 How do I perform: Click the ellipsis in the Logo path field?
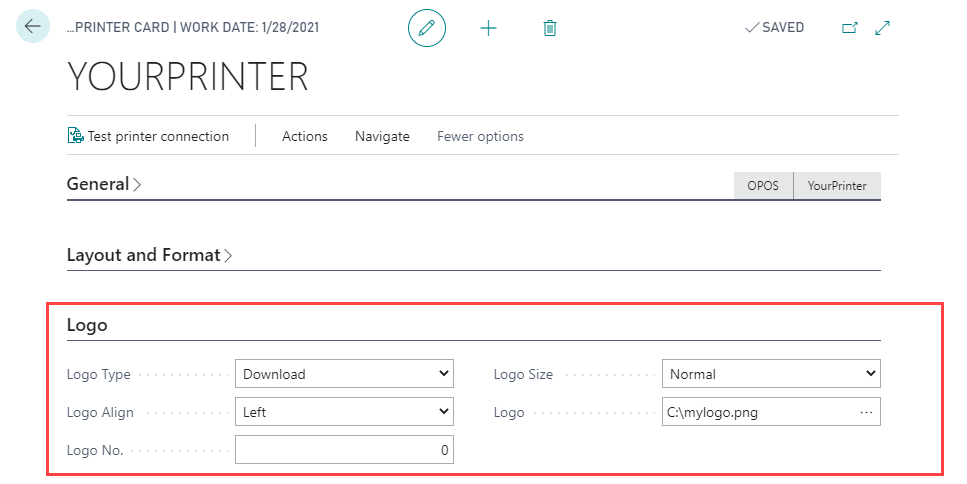tap(866, 412)
